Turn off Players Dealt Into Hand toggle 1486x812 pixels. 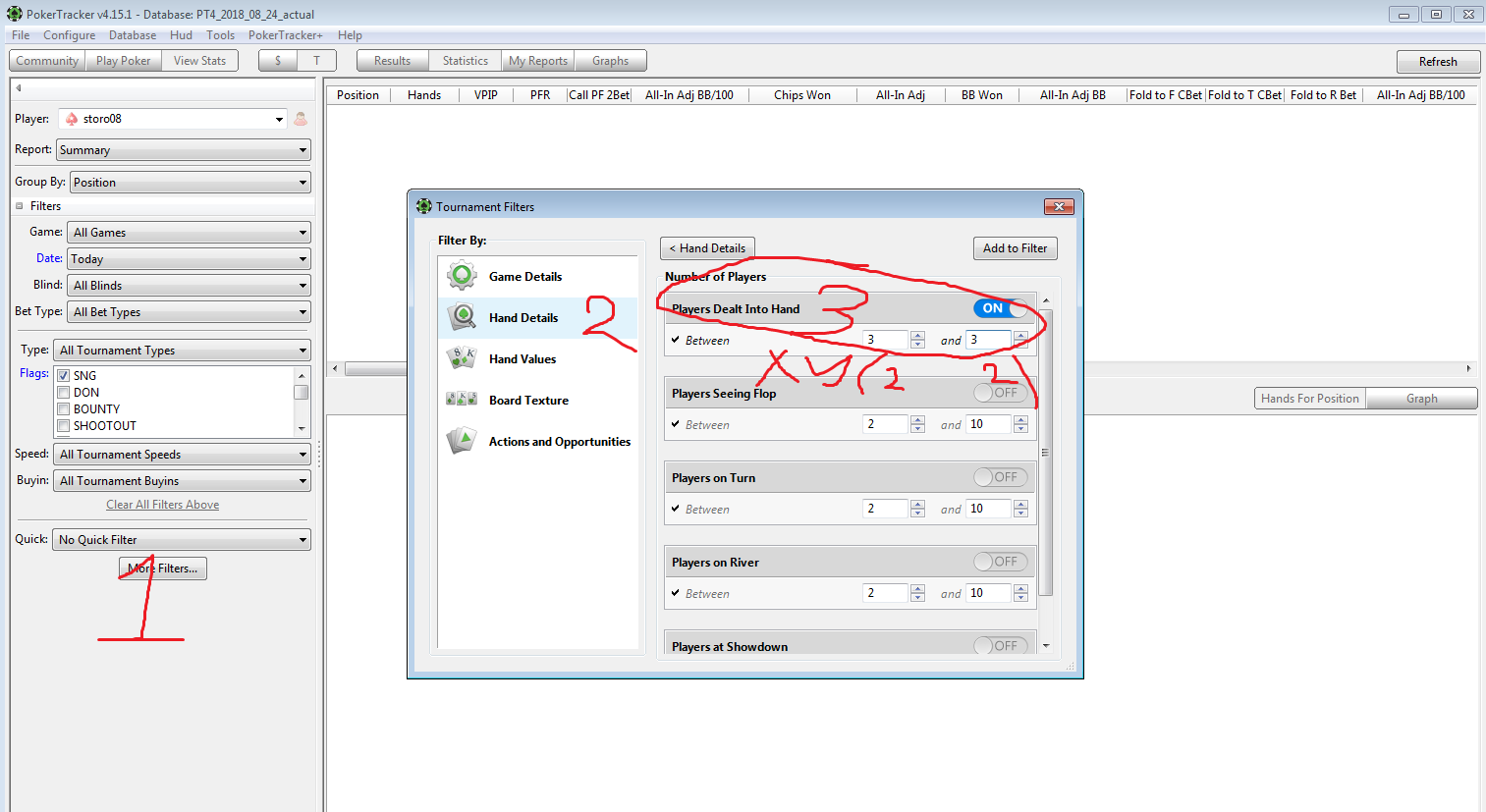pyautogui.click(x=1001, y=308)
